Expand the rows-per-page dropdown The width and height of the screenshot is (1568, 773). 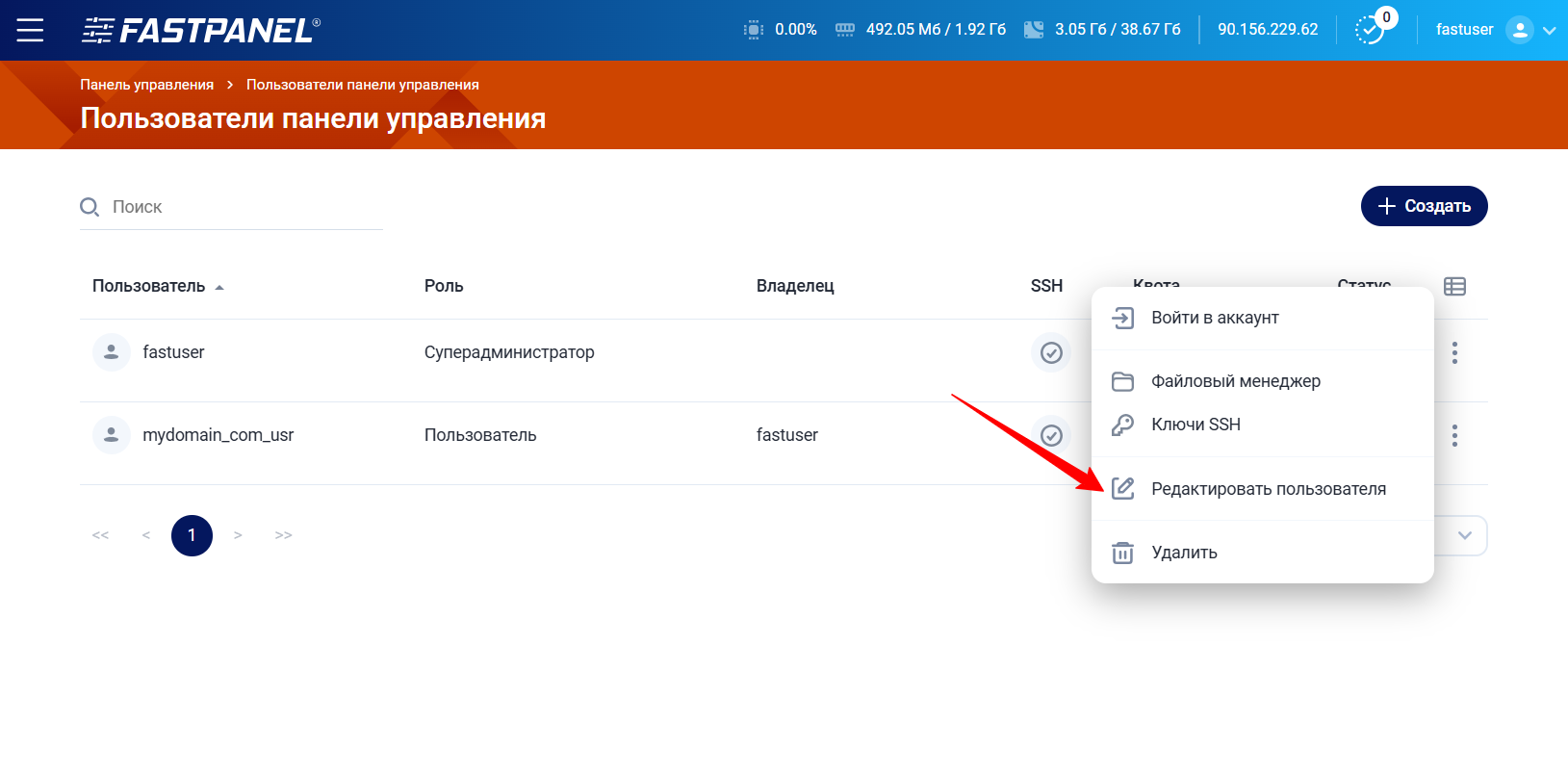coord(1464,535)
